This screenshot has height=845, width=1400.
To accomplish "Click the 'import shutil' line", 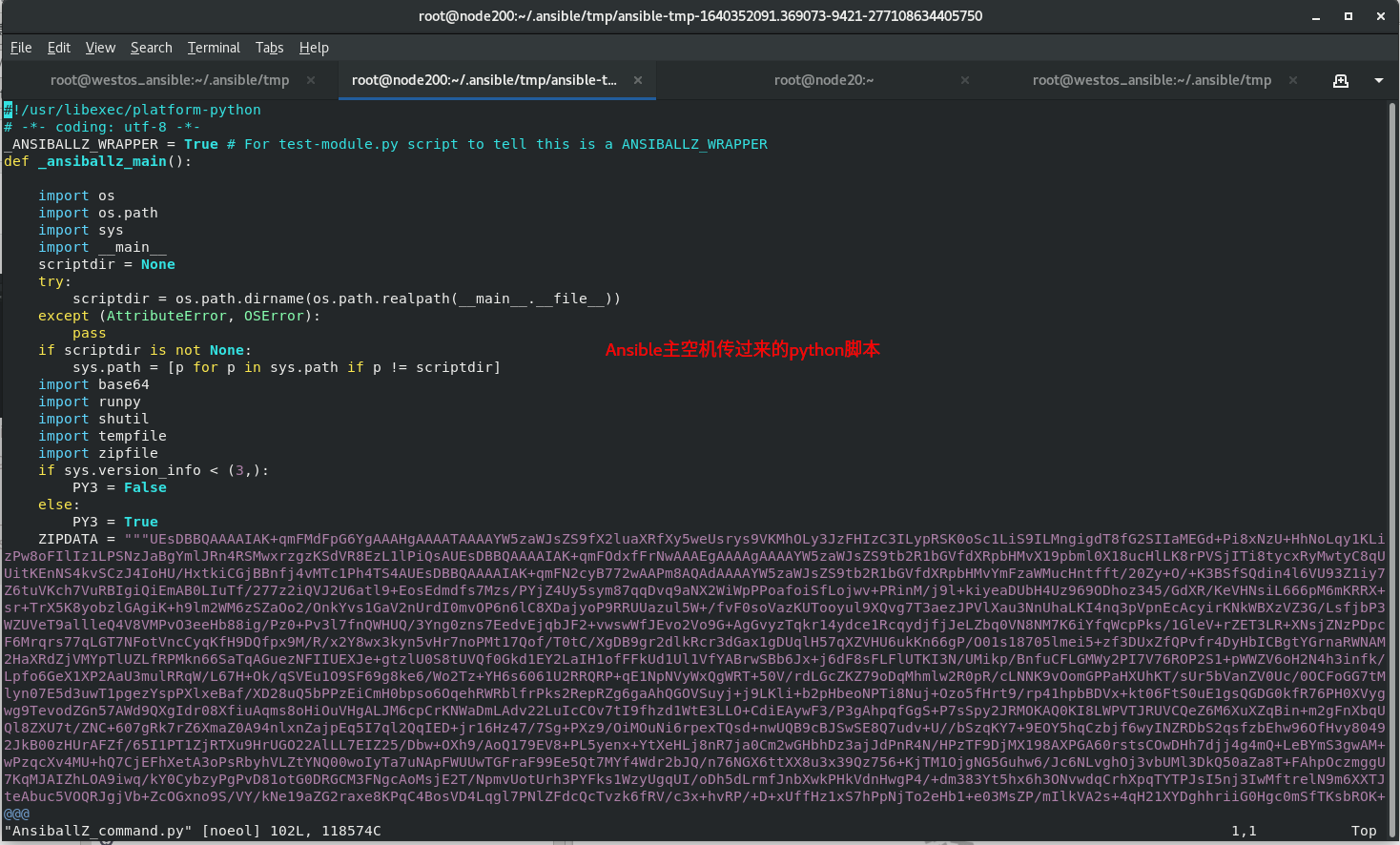I will [x=93, y=419].
